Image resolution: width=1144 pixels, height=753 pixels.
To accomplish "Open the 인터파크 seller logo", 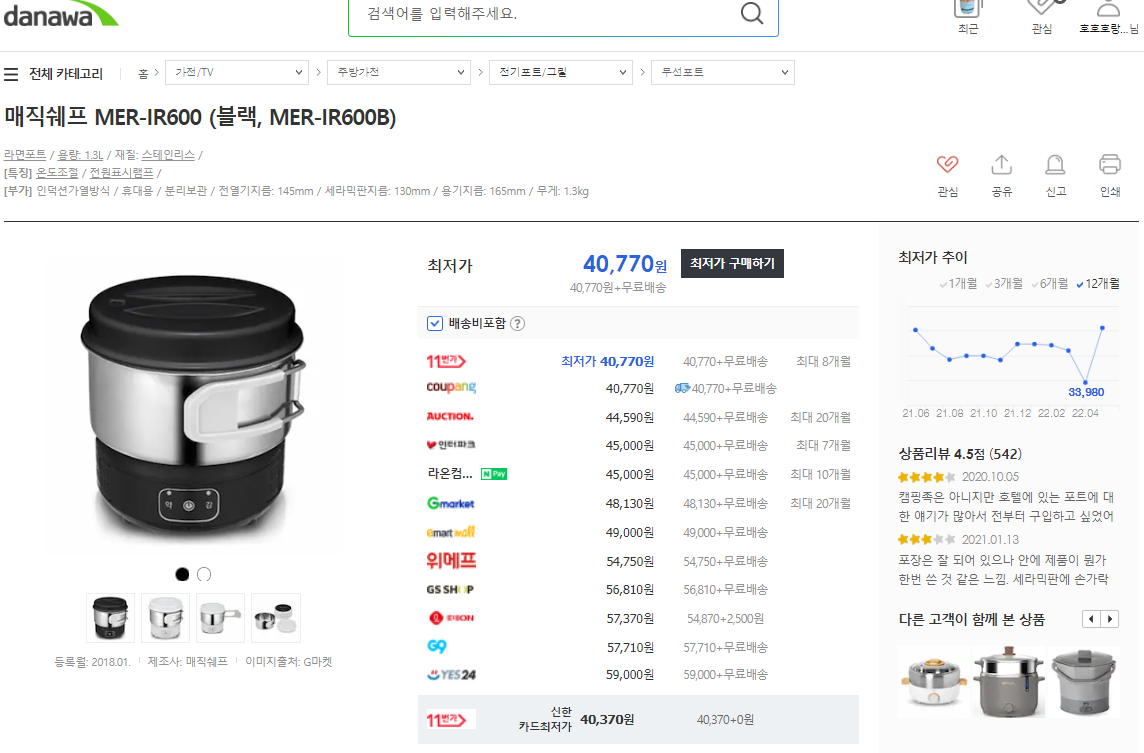I will pos(450,444).
